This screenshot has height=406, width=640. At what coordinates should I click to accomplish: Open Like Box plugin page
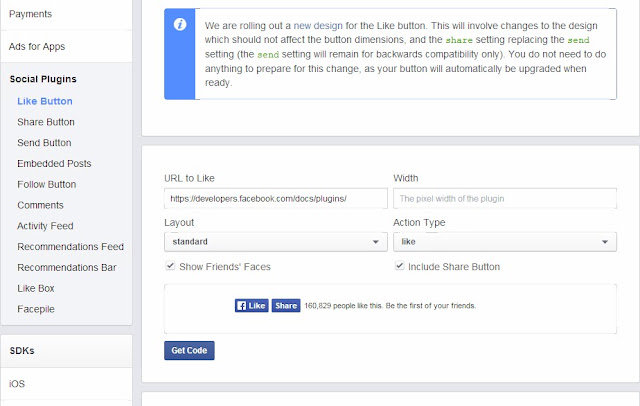tap(36, 288)
